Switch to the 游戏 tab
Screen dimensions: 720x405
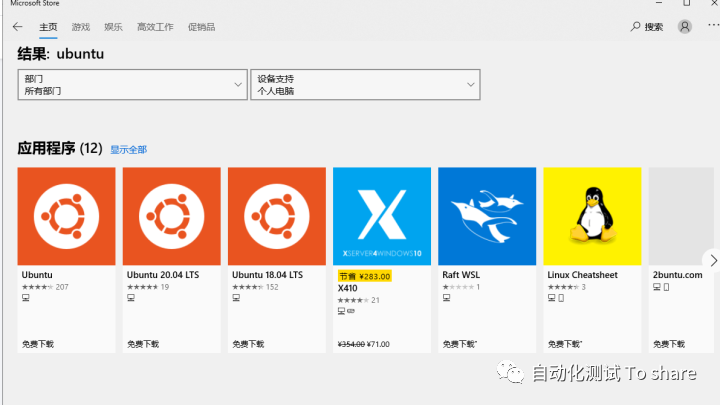point(81,27)
